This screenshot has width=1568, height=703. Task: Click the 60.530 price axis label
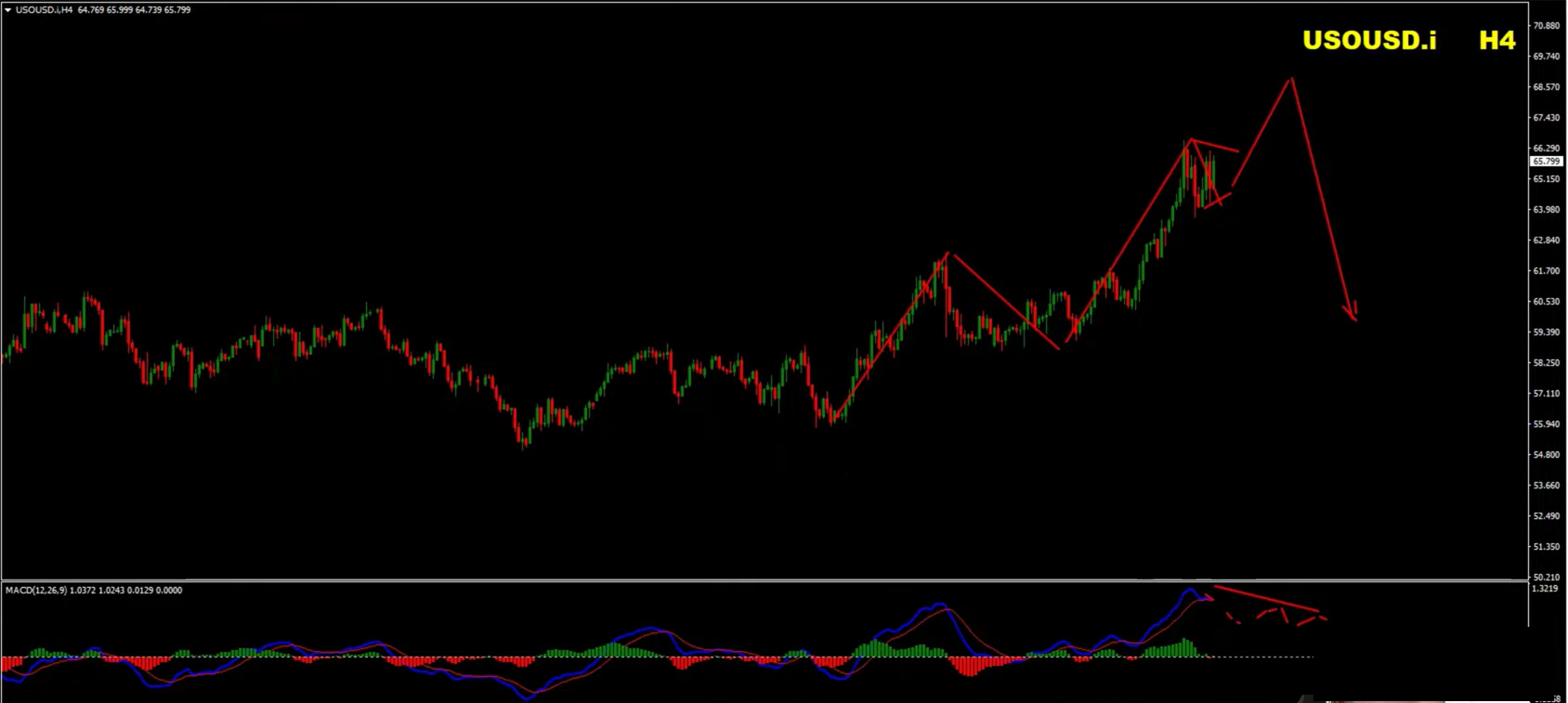point(1546,302)
